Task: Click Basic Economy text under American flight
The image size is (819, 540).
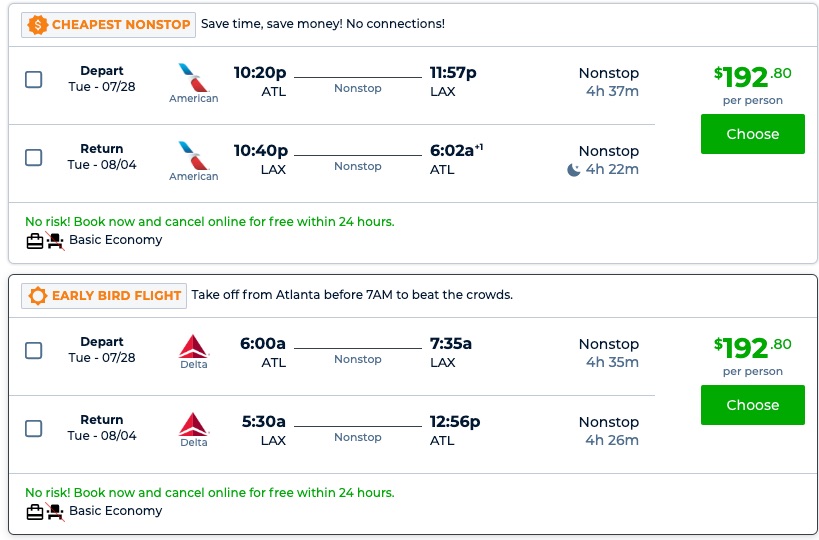Action: (115, 240)
